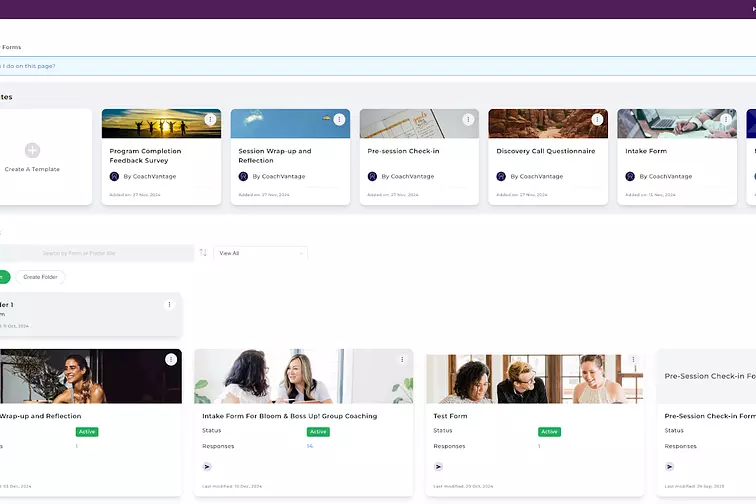Open Program Completion Feedback Survey thumbnail image
The height and width of the screenshot is (504, 756).
pyautogui.click(x=162, y=123)
